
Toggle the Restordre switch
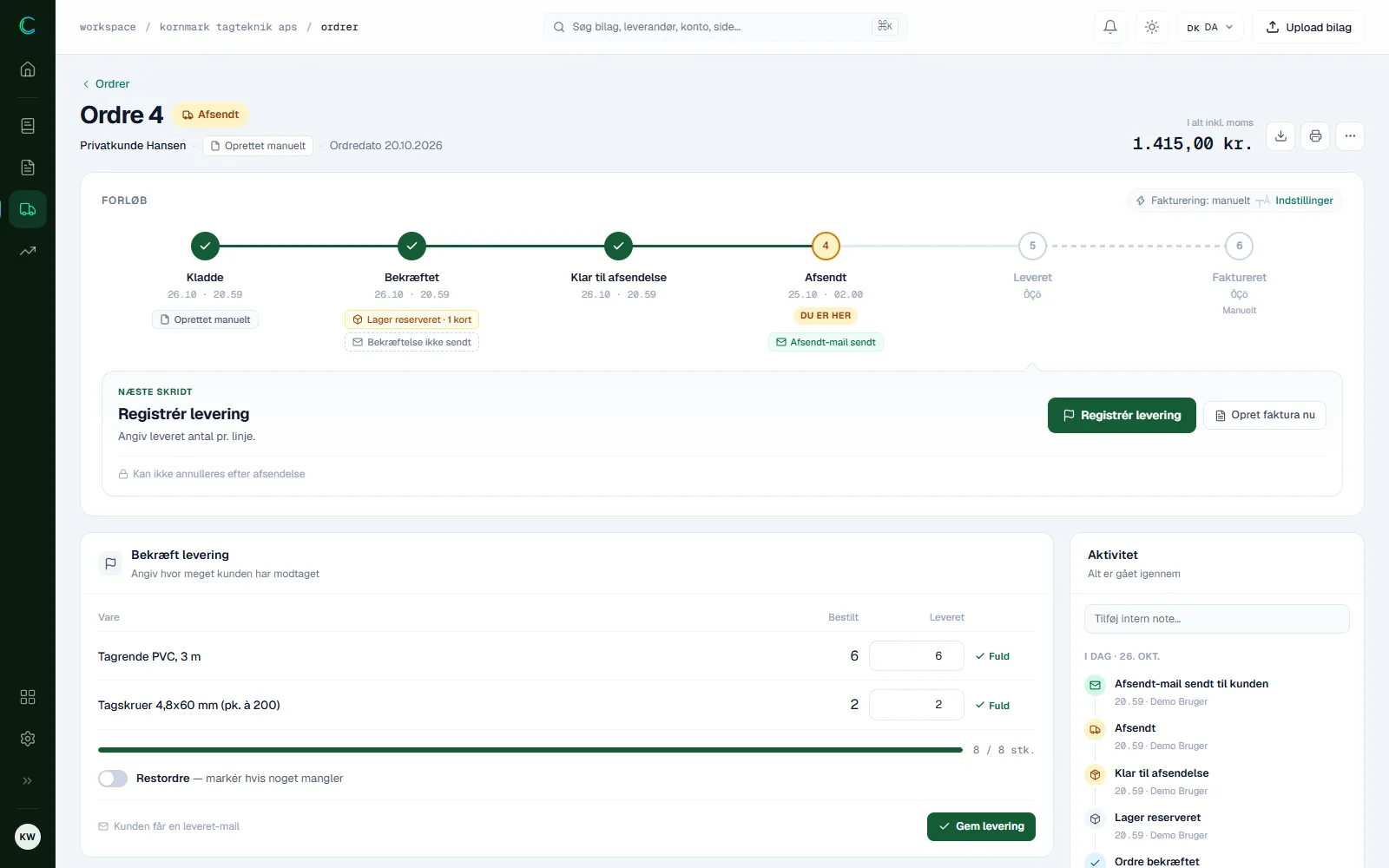coord(113,779)
